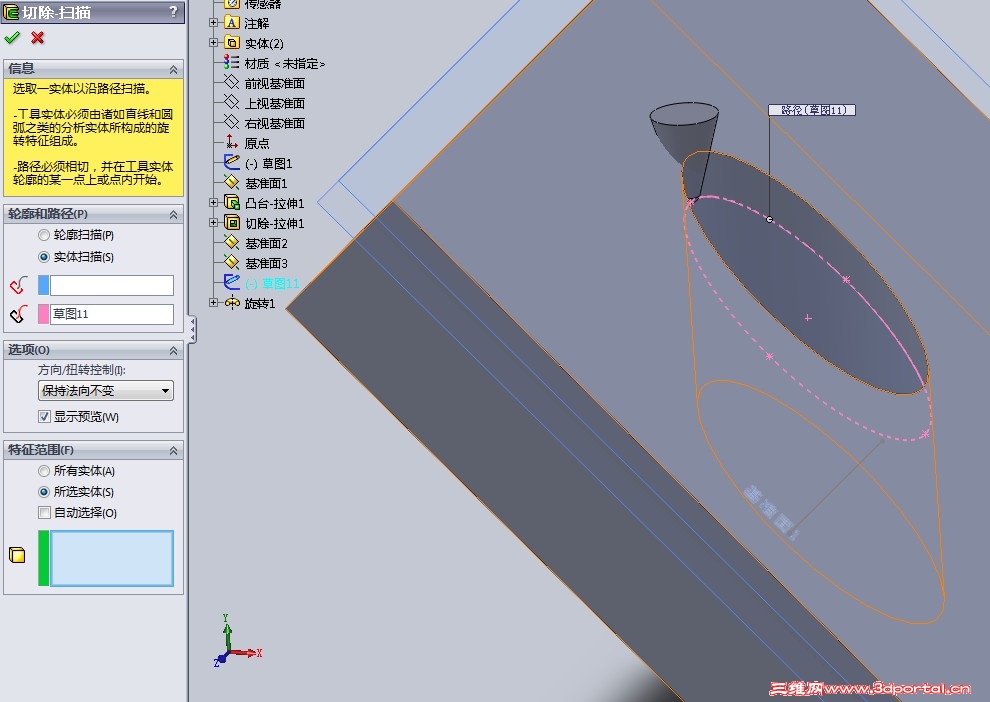Click the path selection icon beside 草图11

click(19, 314)
